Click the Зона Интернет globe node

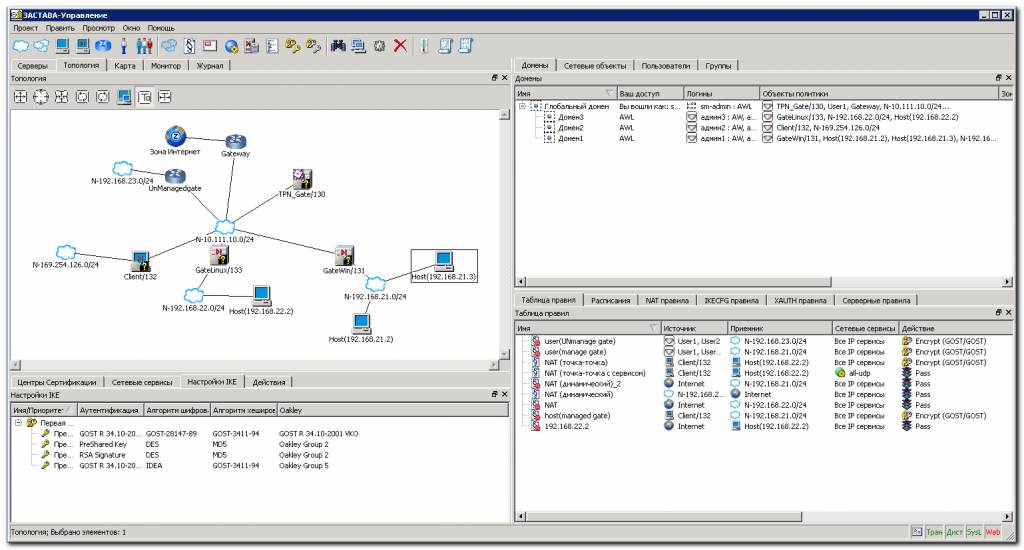[x=175, y=137]
